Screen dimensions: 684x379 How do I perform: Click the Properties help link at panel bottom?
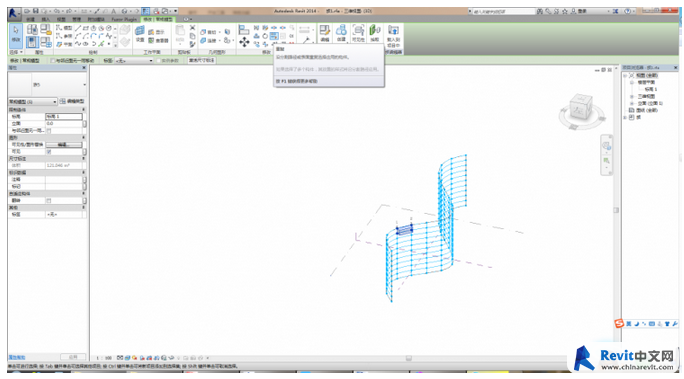17,357
